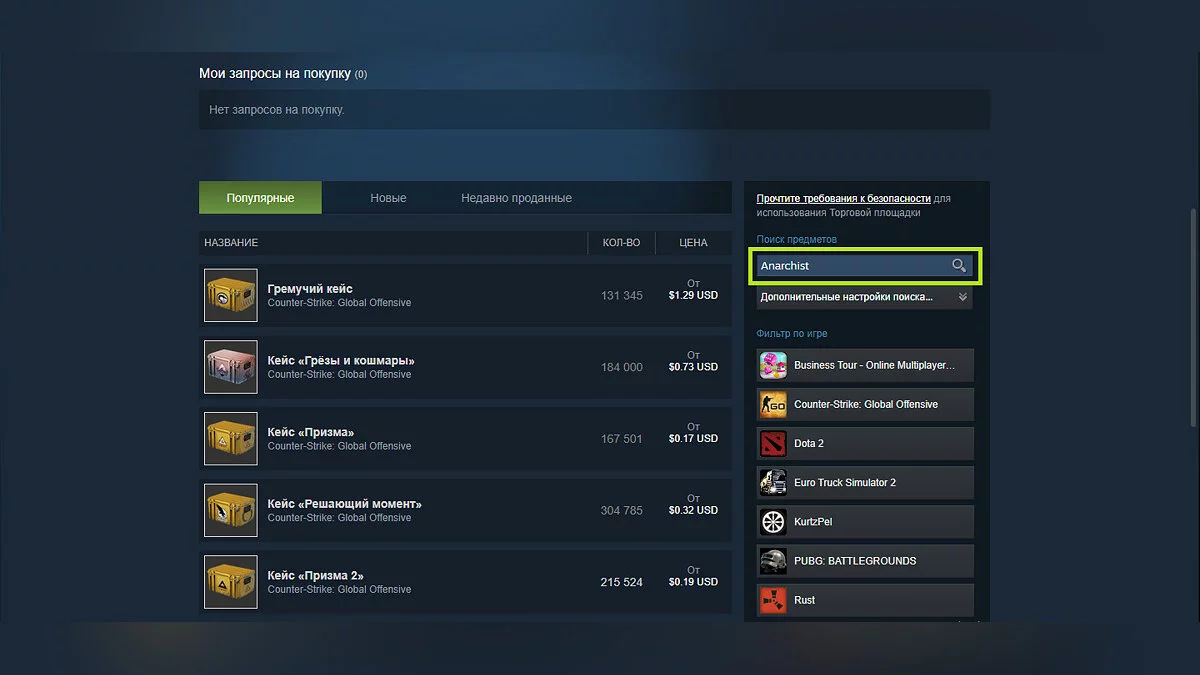Screen dimensions: 1200x675
Task: Click the $0.32 USD price
Action: [693, 510]
